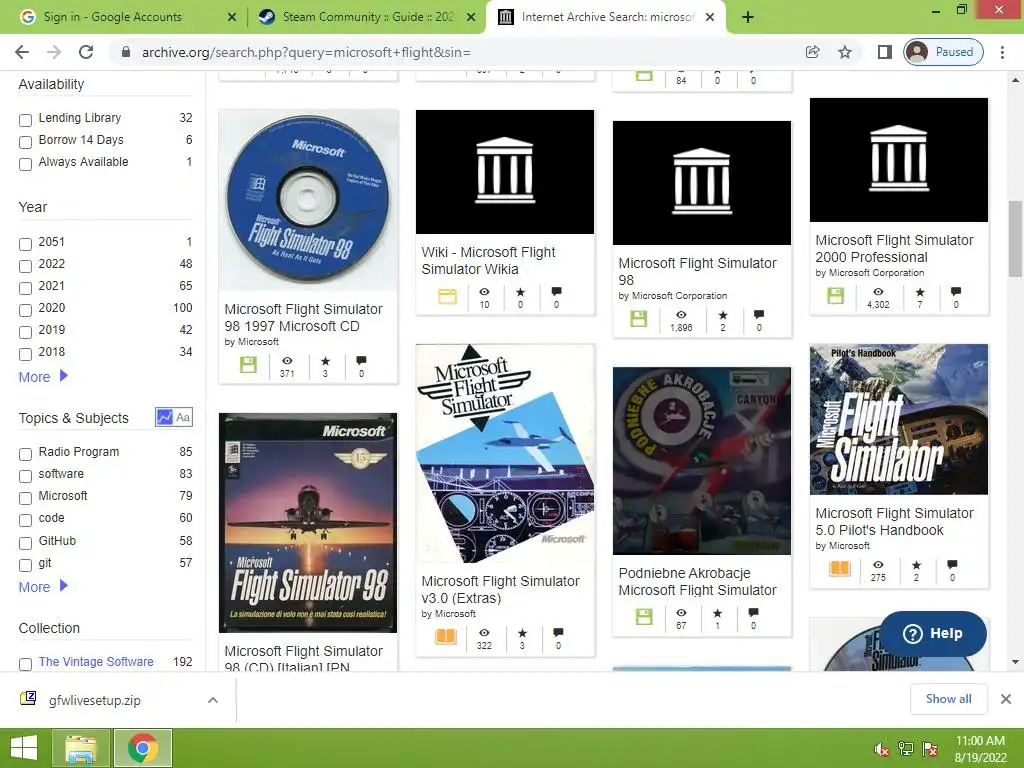Viewport: 1024px width, 768px height.
Task: Check the Microsoft topic filter
Action: [x=25, y=498]
